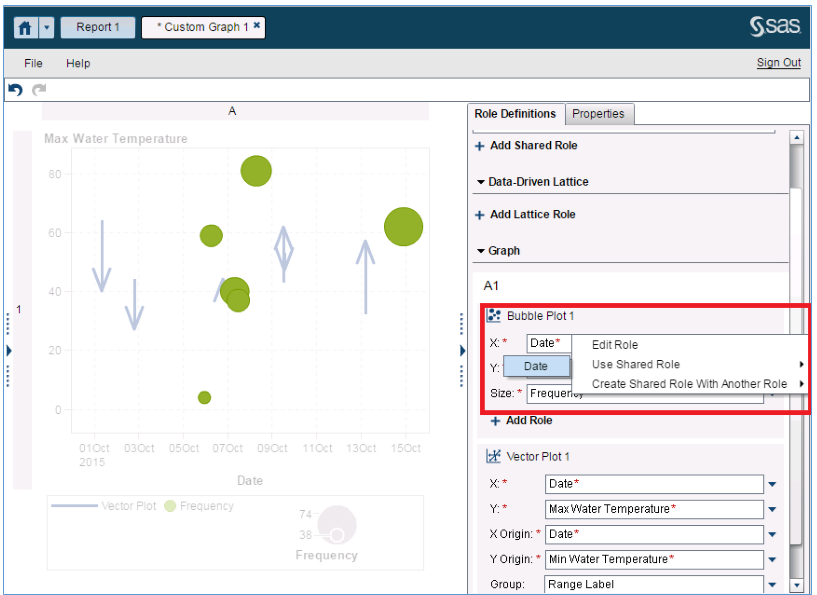Switch to the Report 1 tab
Viewport: 817px width, 595px height.
point(98,27)
